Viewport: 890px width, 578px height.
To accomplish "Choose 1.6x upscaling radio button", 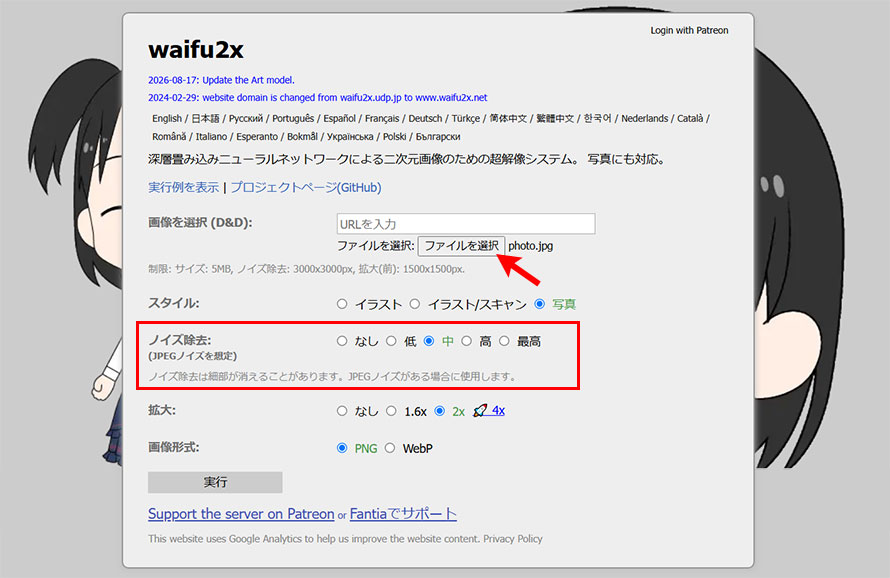I will 391,411.
